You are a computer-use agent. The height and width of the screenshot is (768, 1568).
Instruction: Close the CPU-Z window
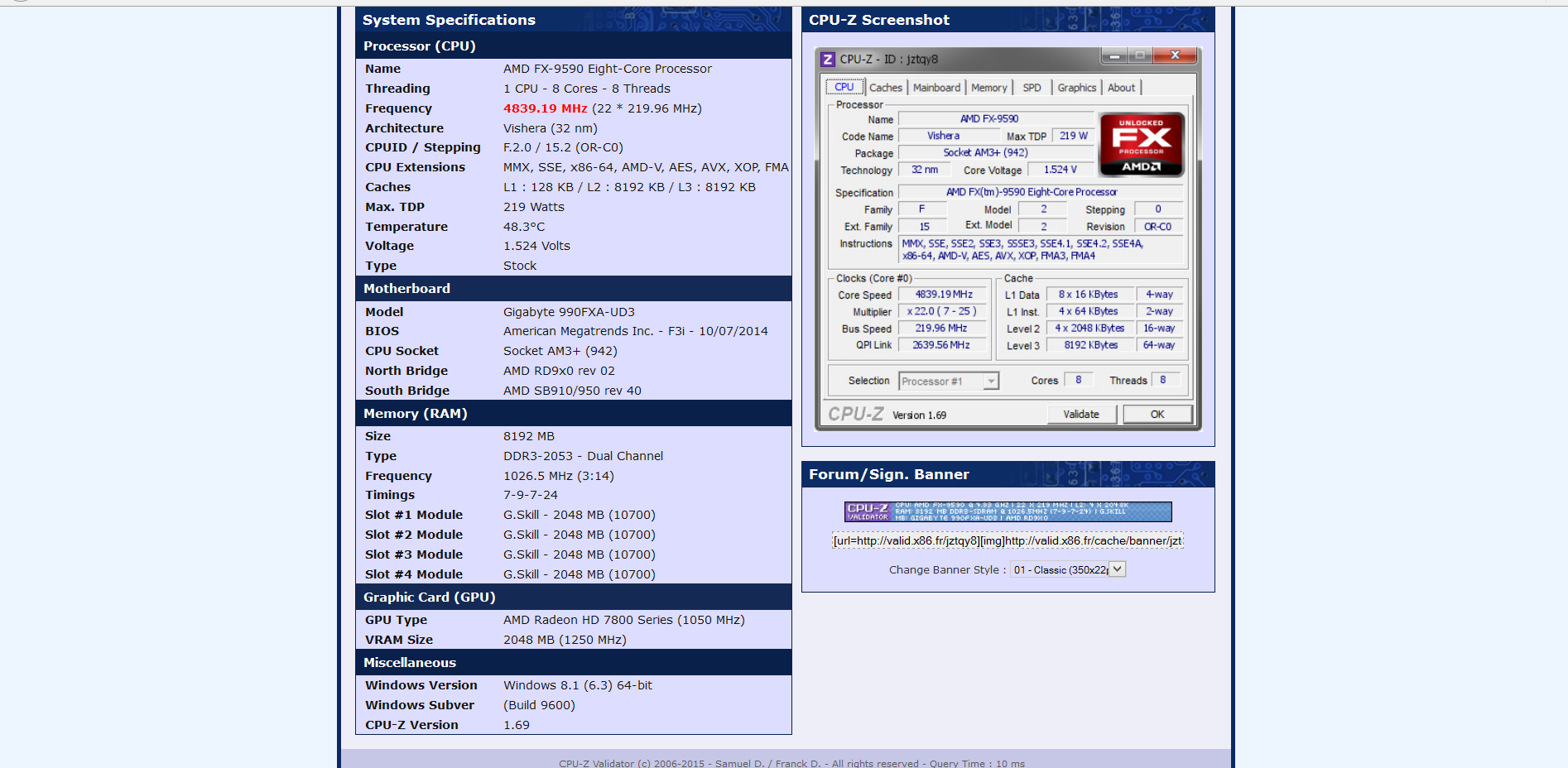click(x=1175, y=55)
